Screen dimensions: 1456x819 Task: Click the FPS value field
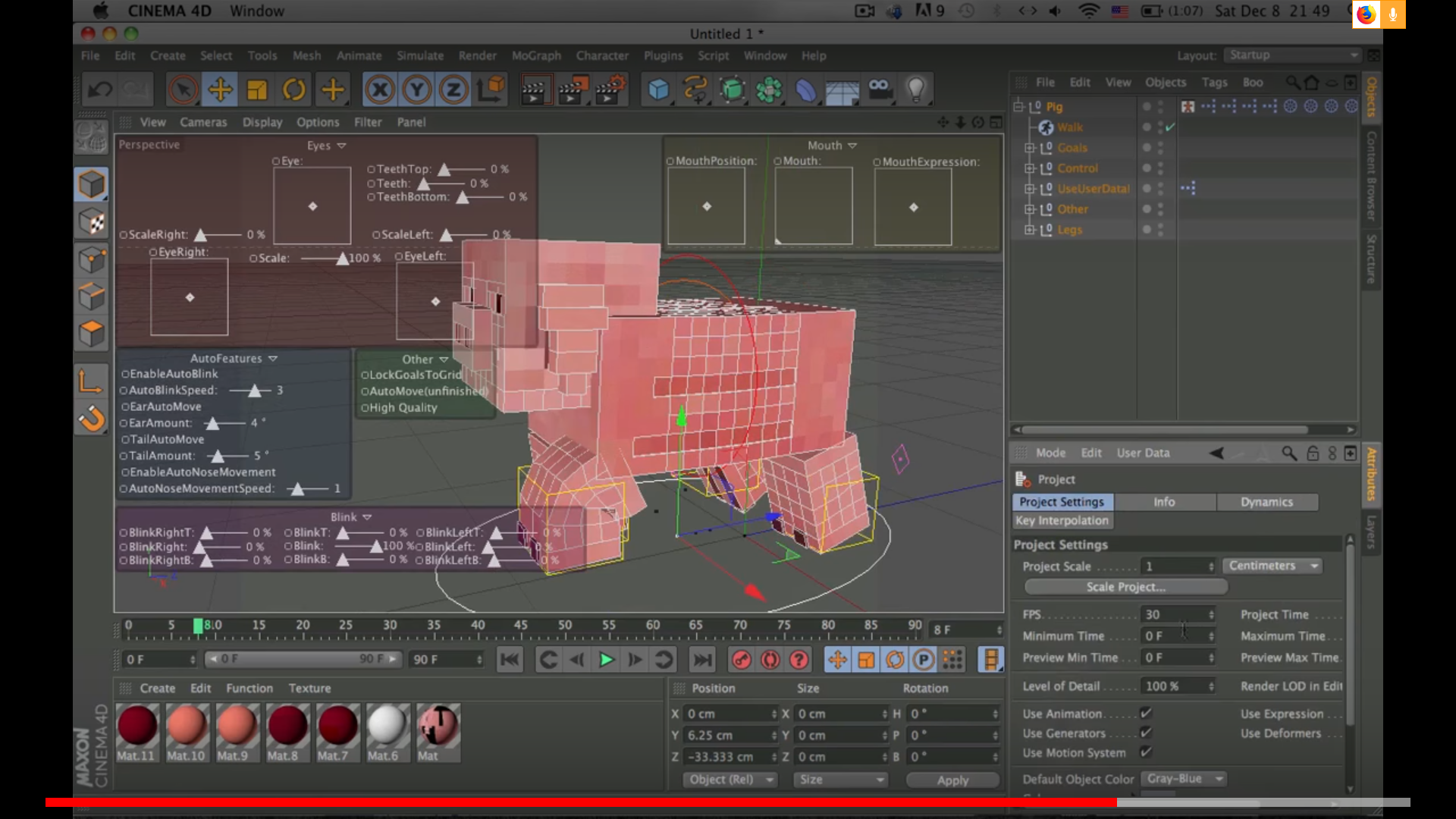pos(1179,614)
